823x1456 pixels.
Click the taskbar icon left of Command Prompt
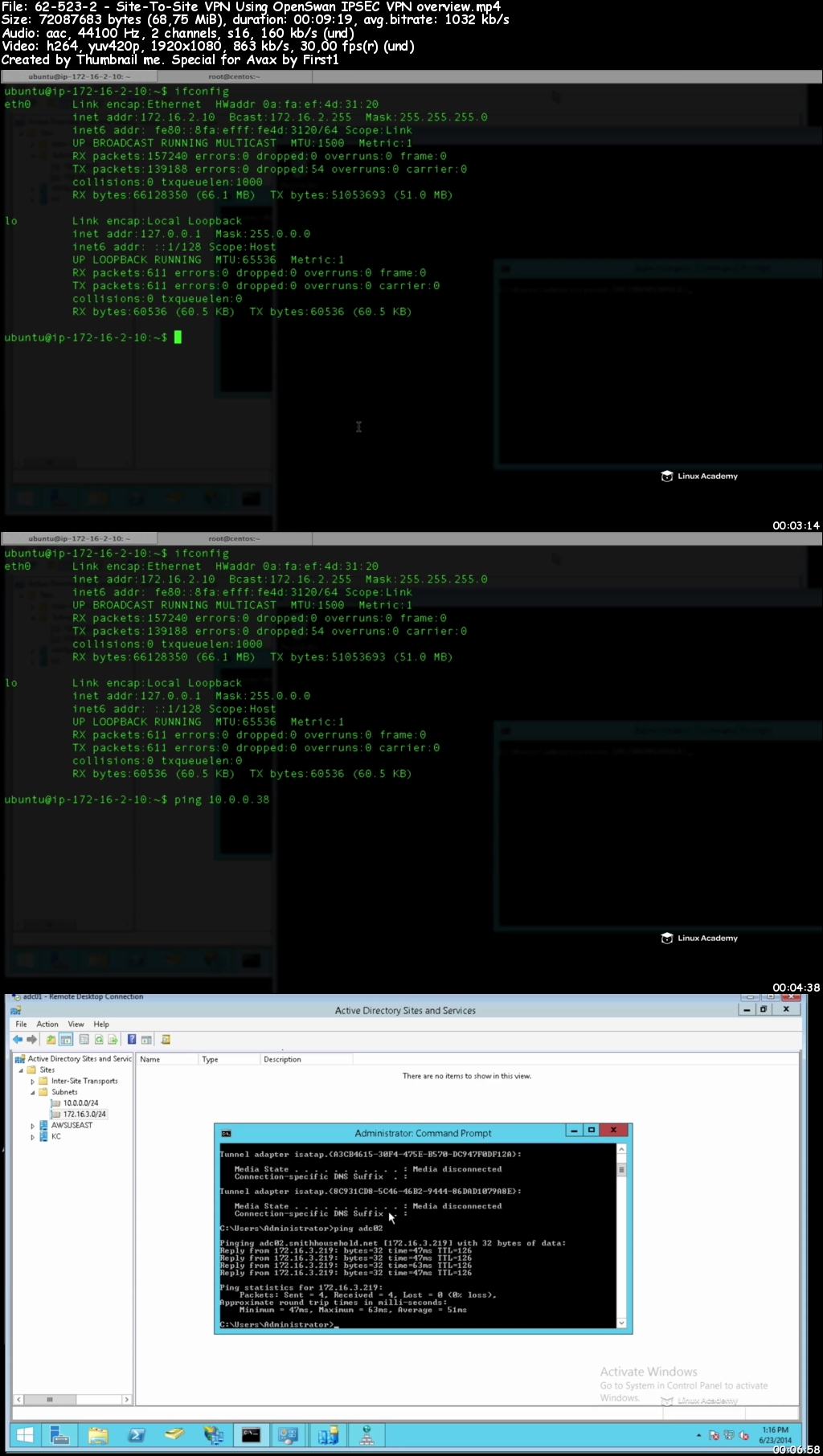[x=213, y=1434]
